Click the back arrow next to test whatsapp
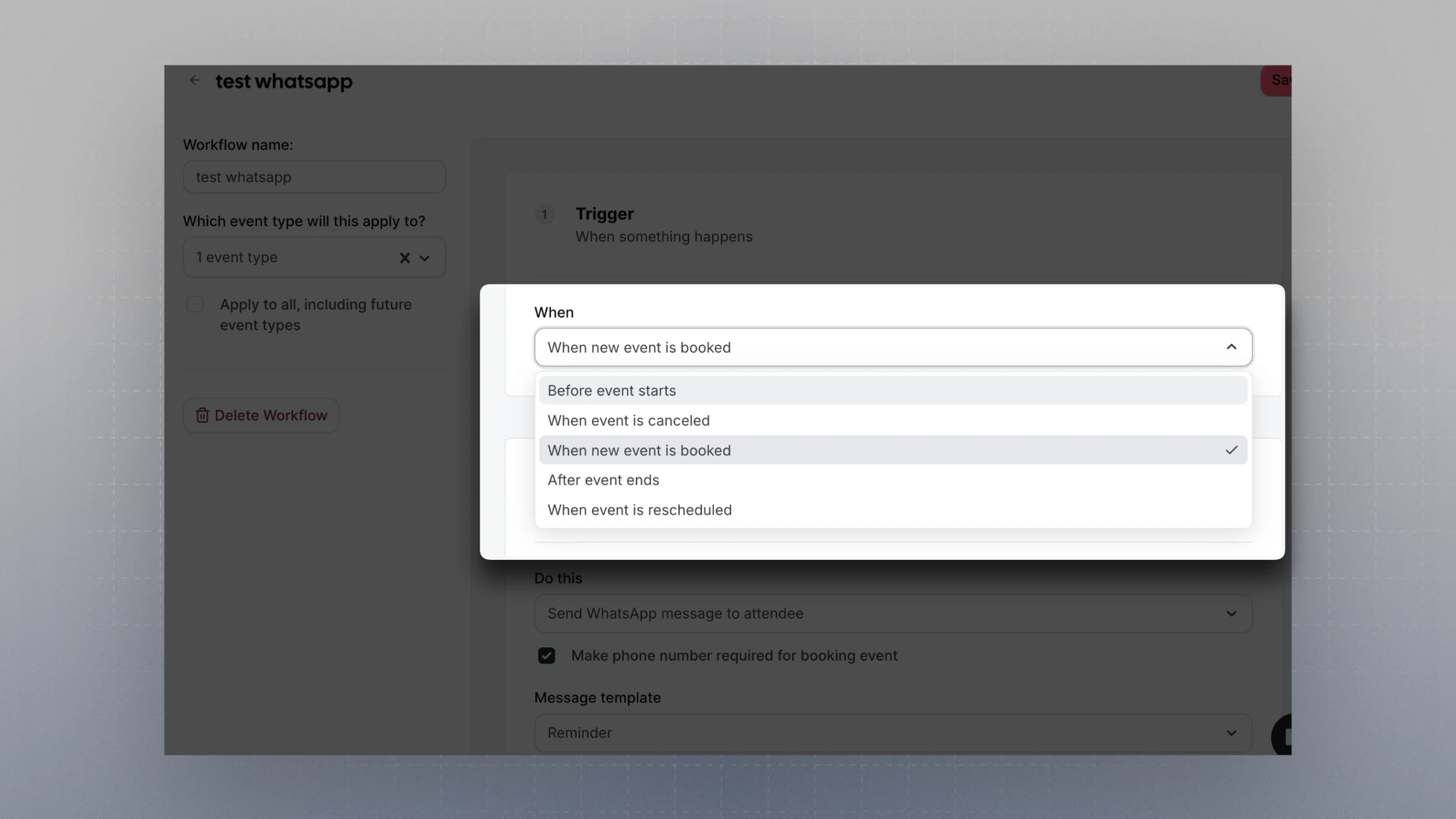This screenshot has height=819, width=1456. click(194, 80)
